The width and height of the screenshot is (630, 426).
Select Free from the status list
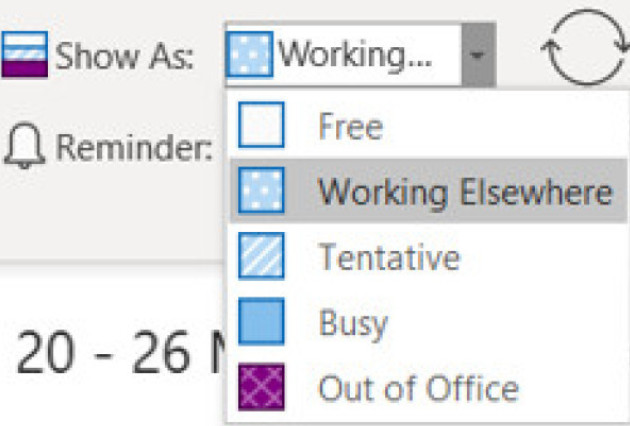click(x=350, y=127)
